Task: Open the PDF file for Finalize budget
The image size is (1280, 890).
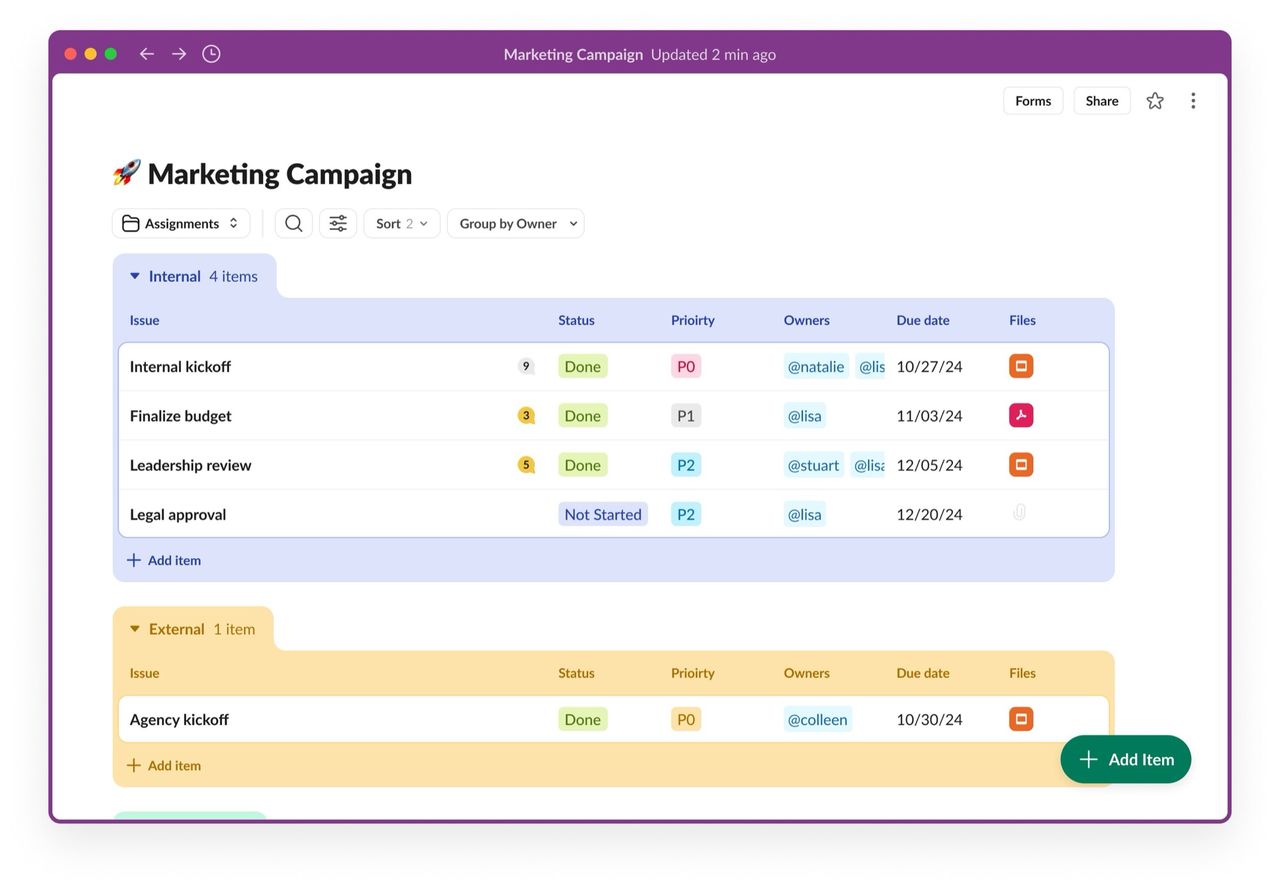Action: pos(1021,416)
